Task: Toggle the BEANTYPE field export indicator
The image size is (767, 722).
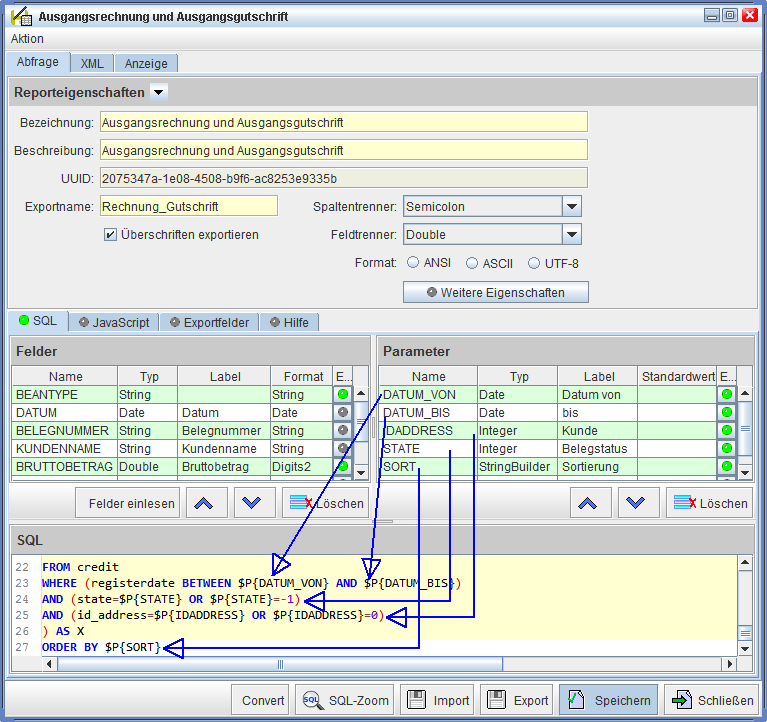Action: click(343, 395)
